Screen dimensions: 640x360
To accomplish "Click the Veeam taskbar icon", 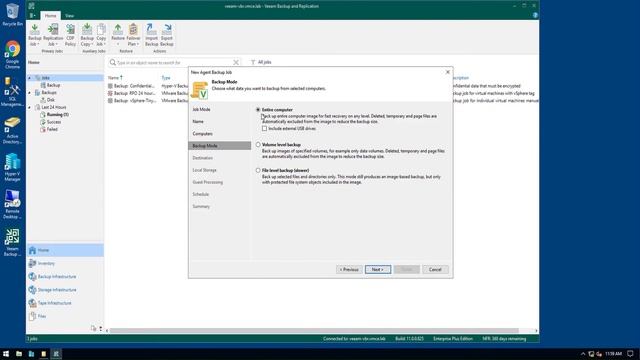I will tap(56, 354).
